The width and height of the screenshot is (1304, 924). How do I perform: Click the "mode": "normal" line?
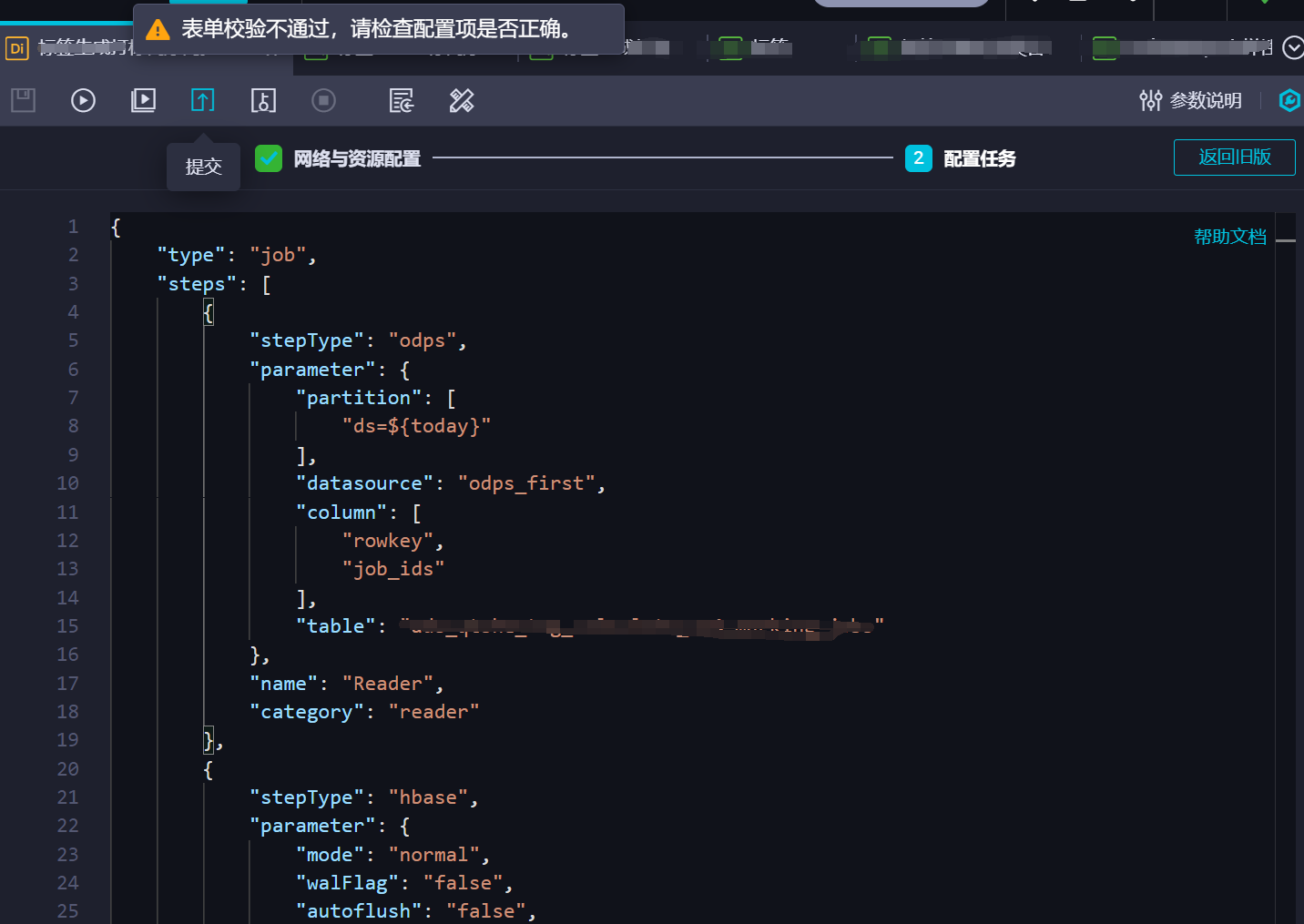(x=392, y=855)
